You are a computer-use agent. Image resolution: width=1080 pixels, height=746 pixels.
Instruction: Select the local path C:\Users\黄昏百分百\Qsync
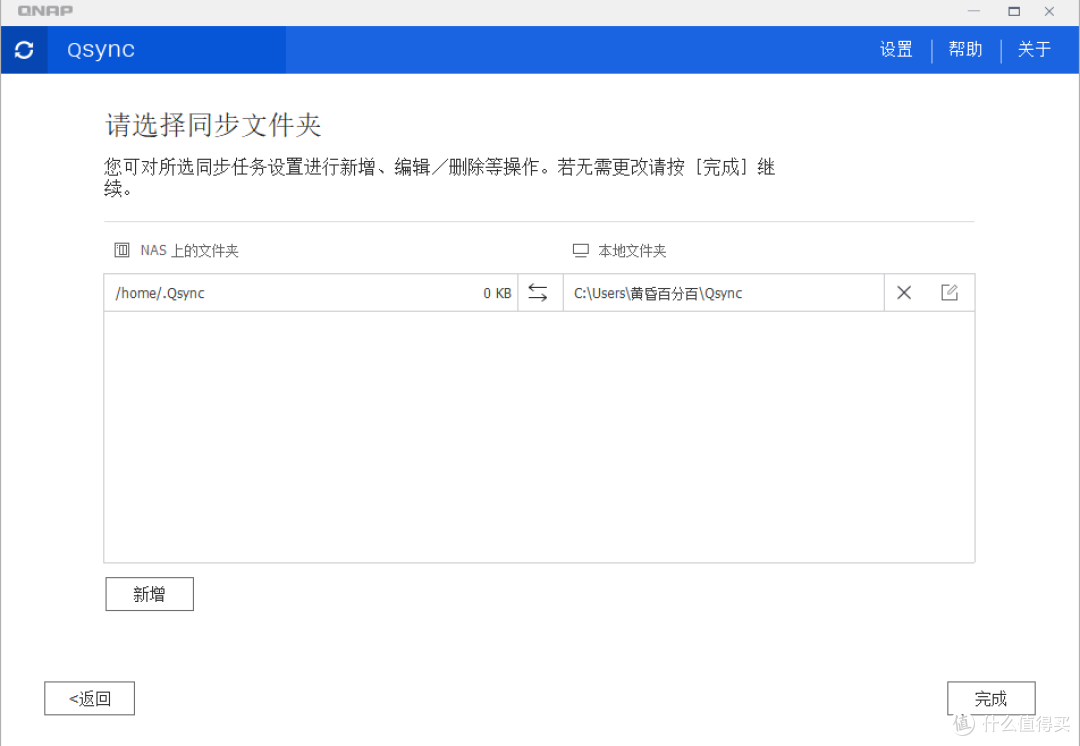click(x=658, y=293)
